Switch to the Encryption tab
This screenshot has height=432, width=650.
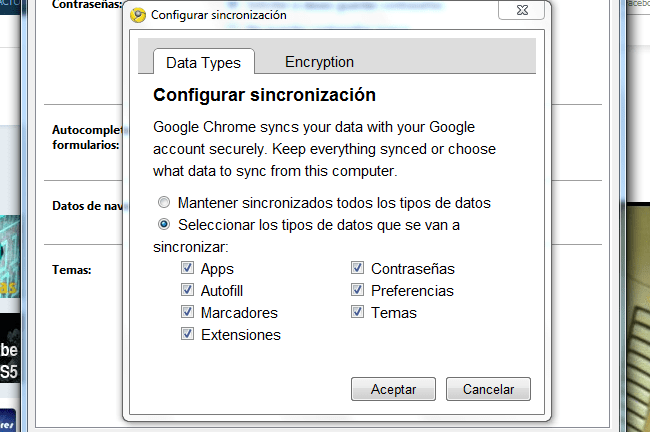(x=319, y=62)
